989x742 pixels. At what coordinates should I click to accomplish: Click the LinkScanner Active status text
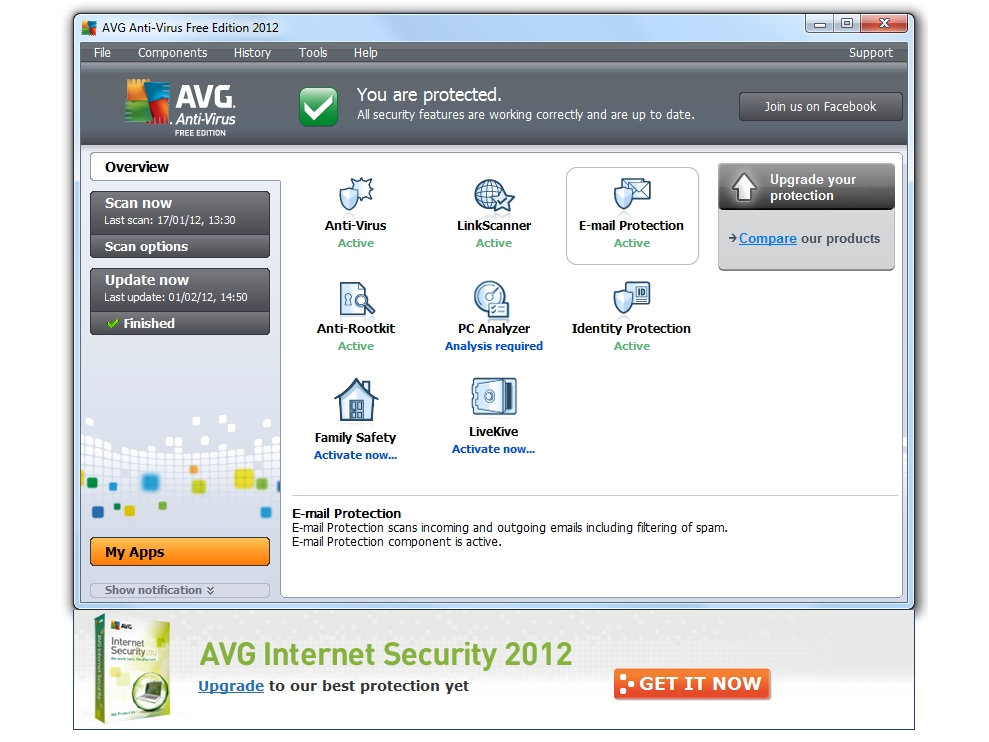(494, 243)
